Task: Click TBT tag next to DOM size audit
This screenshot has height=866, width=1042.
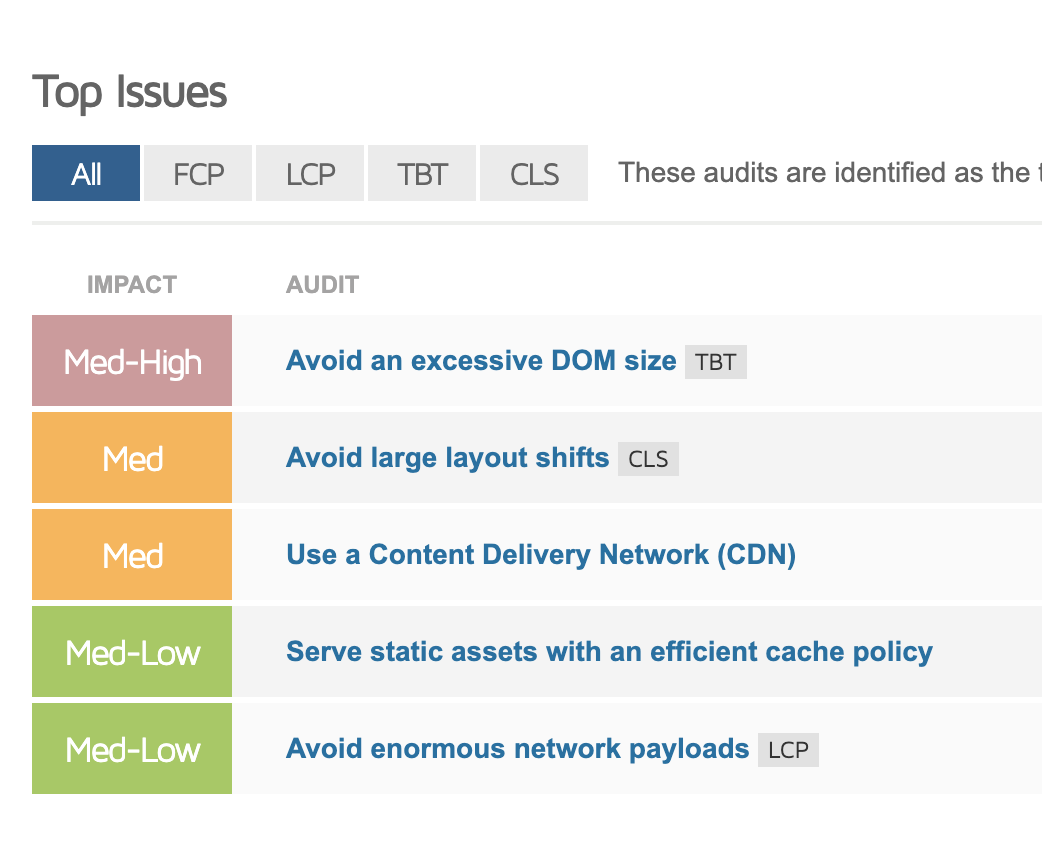Action: point(716,362)
